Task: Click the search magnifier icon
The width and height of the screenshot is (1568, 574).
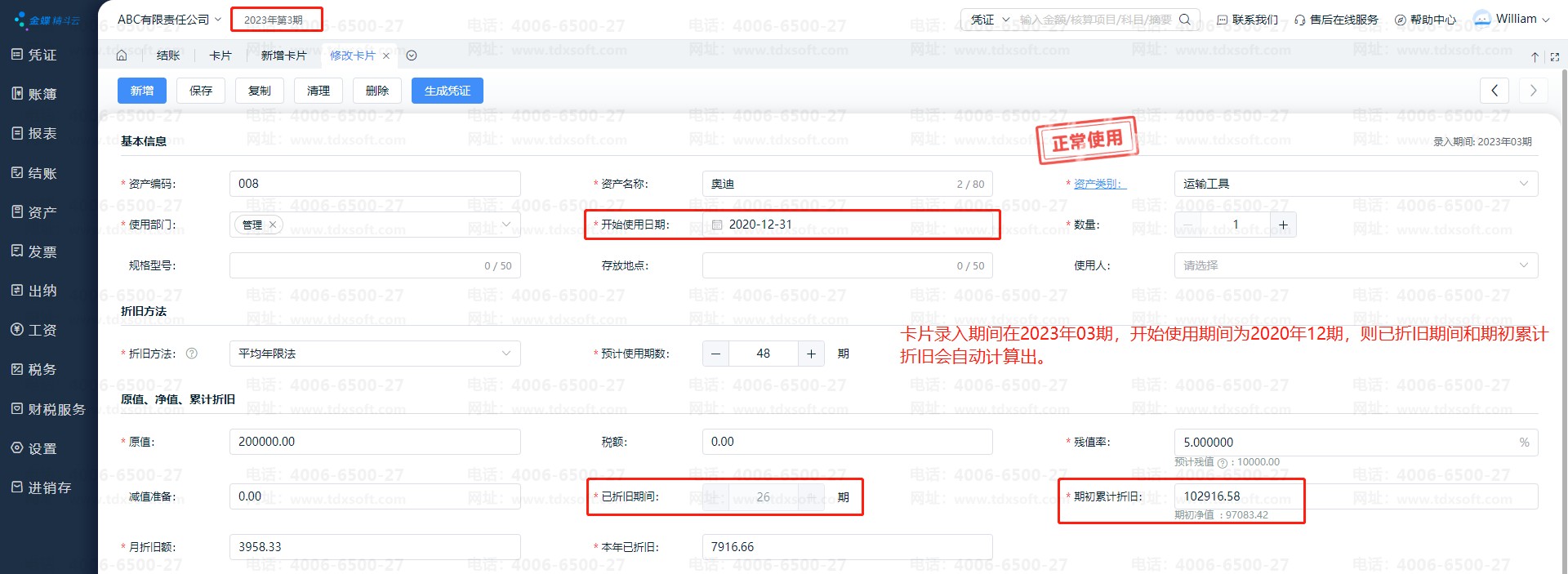Action: (x=1185, y=19)
